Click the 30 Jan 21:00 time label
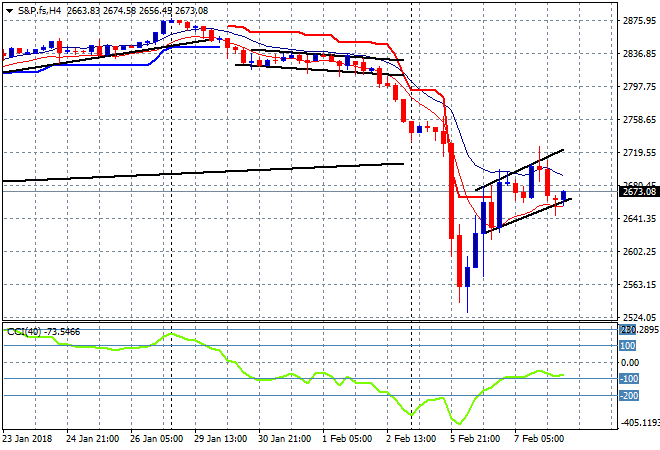660x450 pixels. point(285,439)
